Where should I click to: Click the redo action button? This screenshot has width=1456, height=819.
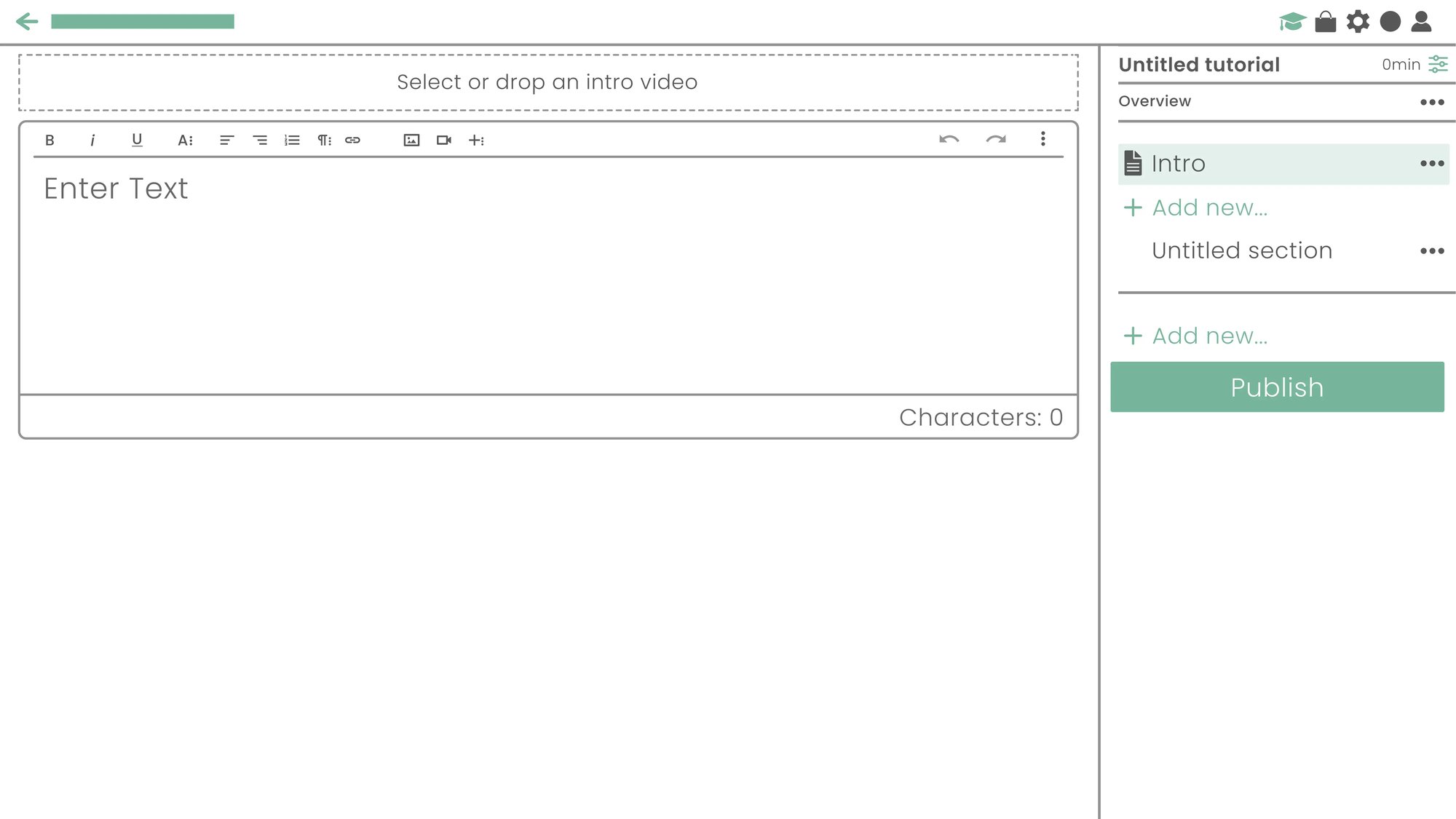997,140
